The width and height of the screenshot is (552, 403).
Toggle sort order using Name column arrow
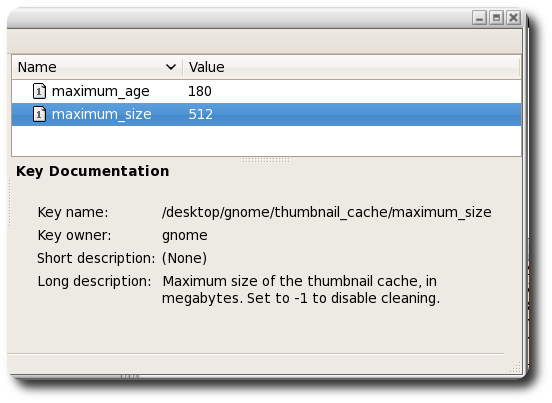pos(171,67)
